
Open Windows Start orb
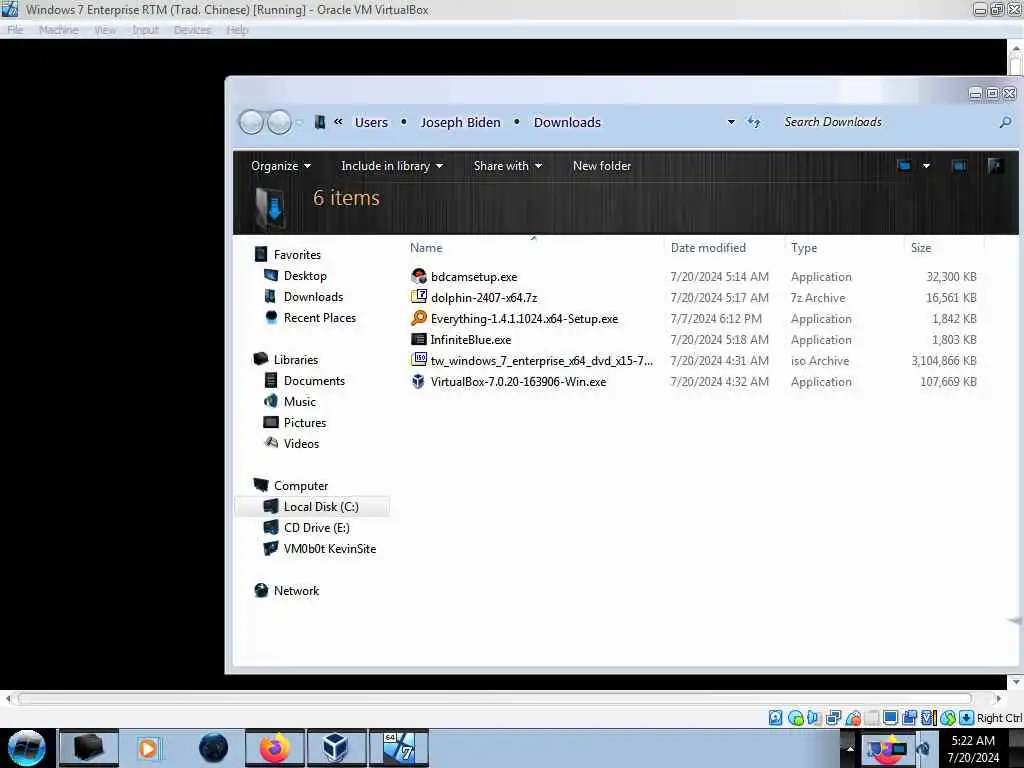[27, 748]
